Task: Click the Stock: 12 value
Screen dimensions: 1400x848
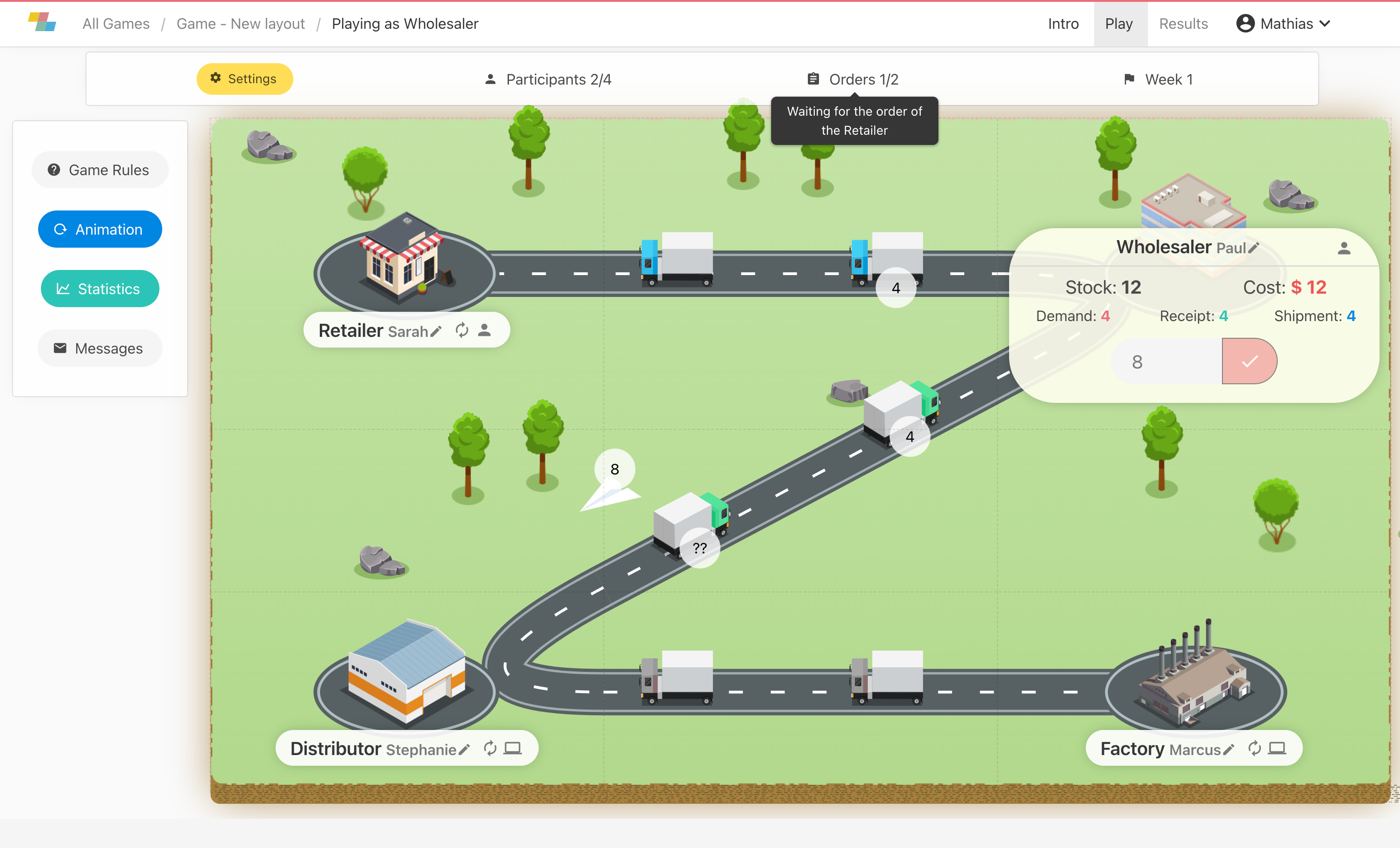Action: click(1103, 288)
